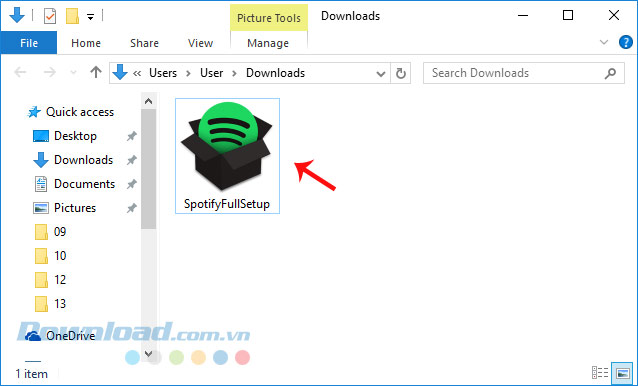The height and width of the screenshot is (386, 638).
Task: Switch to Details view in status bar
Action: pos(600,373)
